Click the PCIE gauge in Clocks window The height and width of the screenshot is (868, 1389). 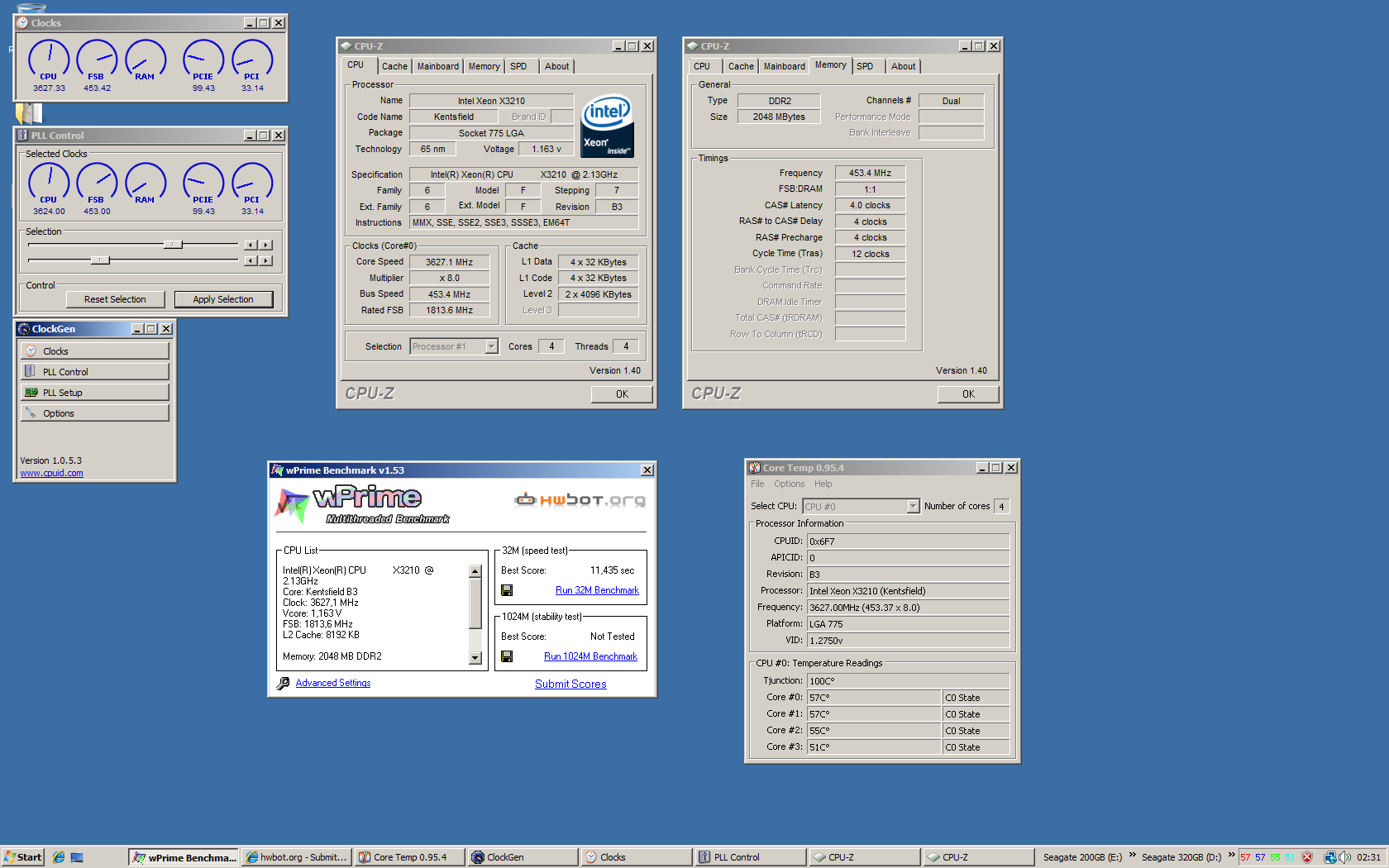203,60
